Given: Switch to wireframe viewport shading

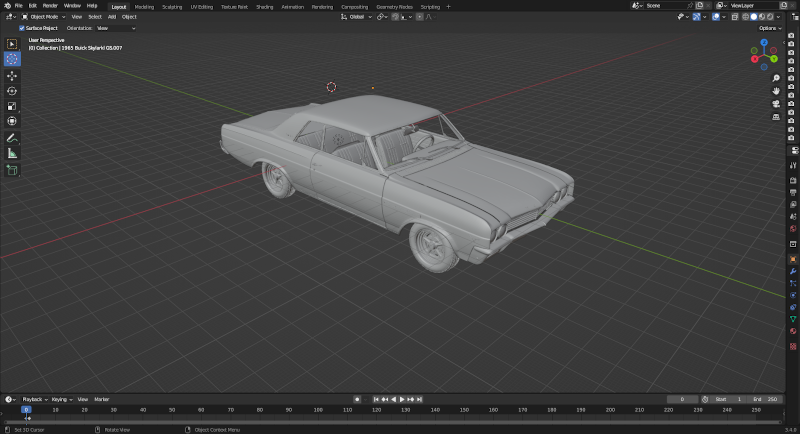Looking at the screenshot, I should (x=745, y=17).
